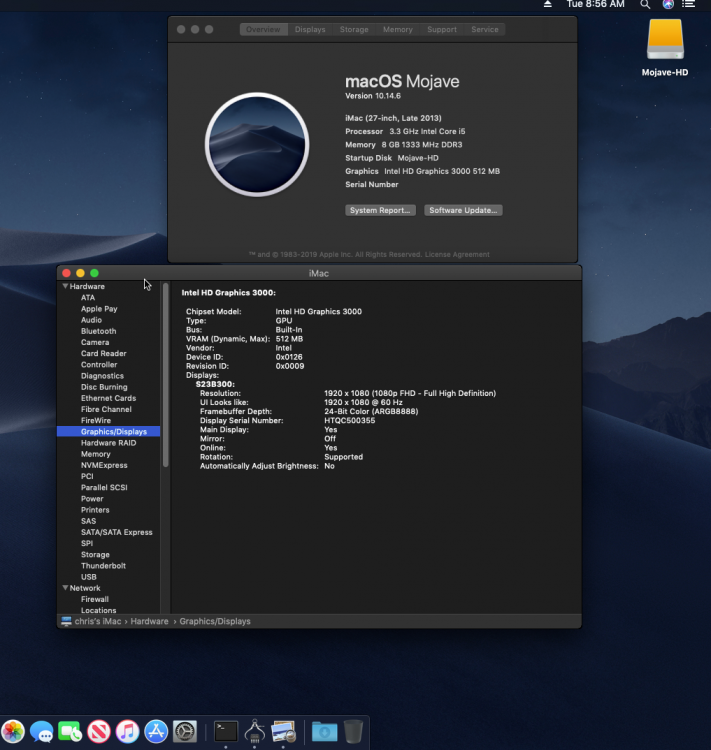The height and width of the screenshot is (750, 711).
Task: Select Thunderbolt in the sidebar
Action: point(103,565)
